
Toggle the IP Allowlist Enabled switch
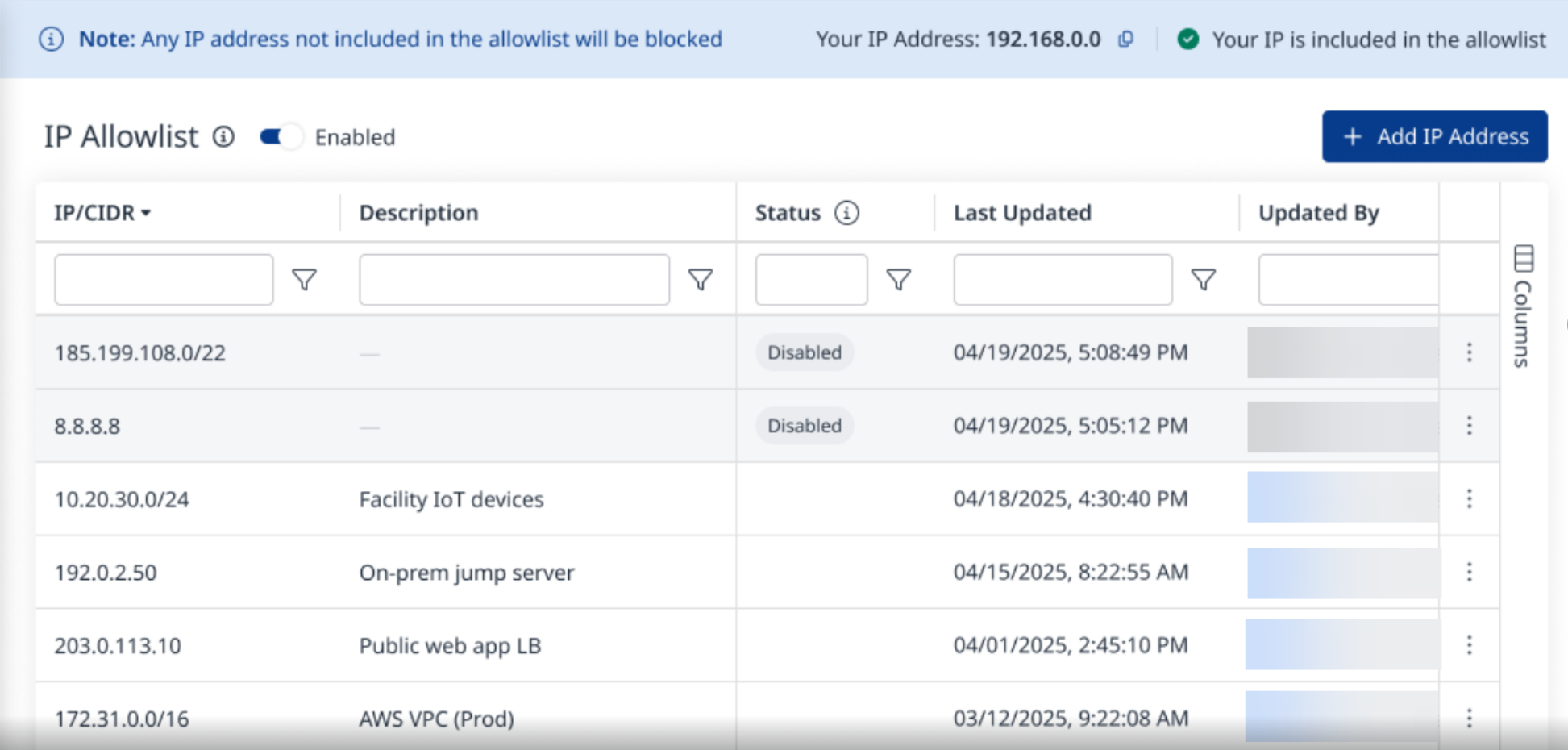point(281,137)
